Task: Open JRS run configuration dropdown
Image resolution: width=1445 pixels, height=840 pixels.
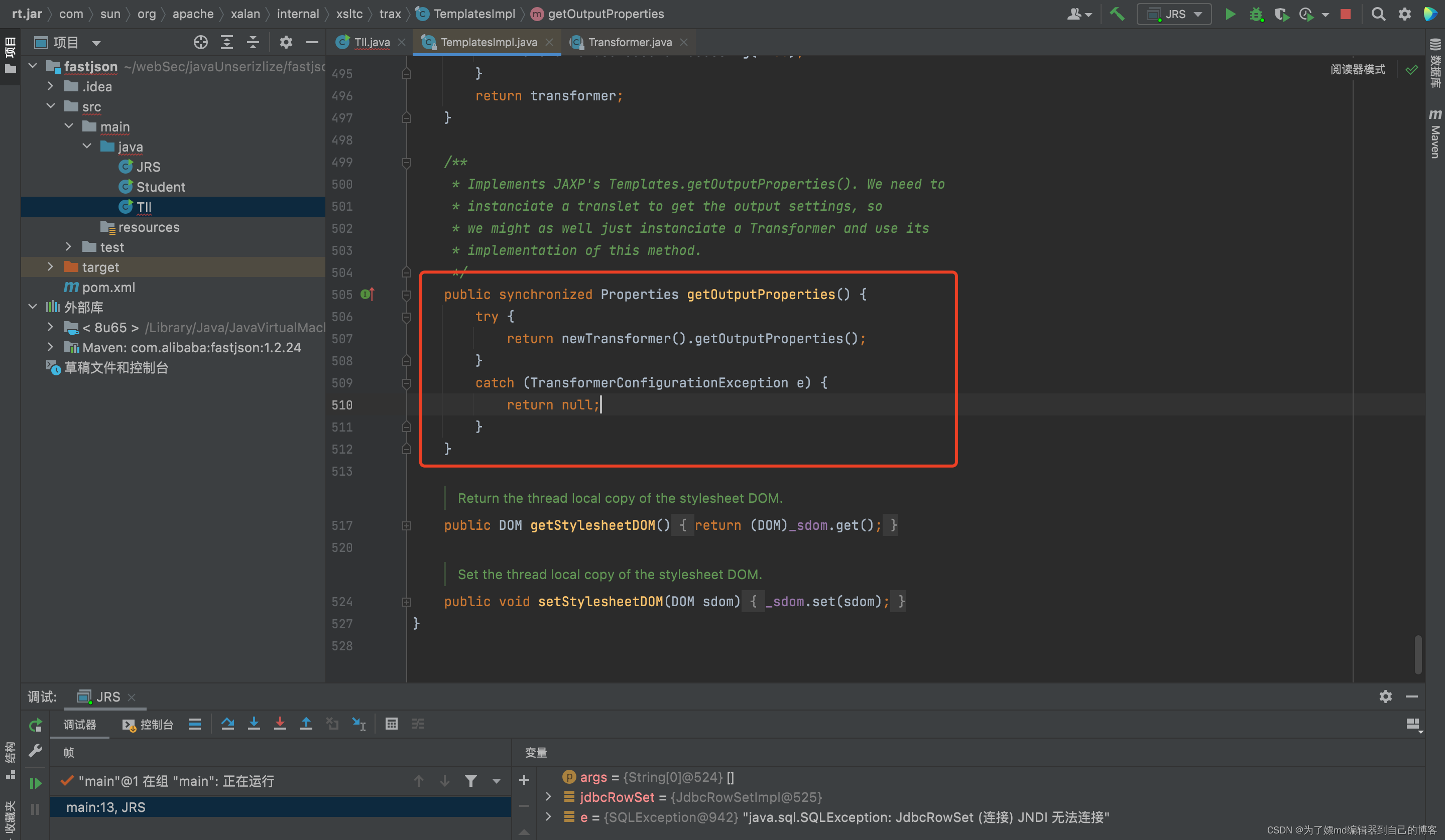Action: [1174, 14]
